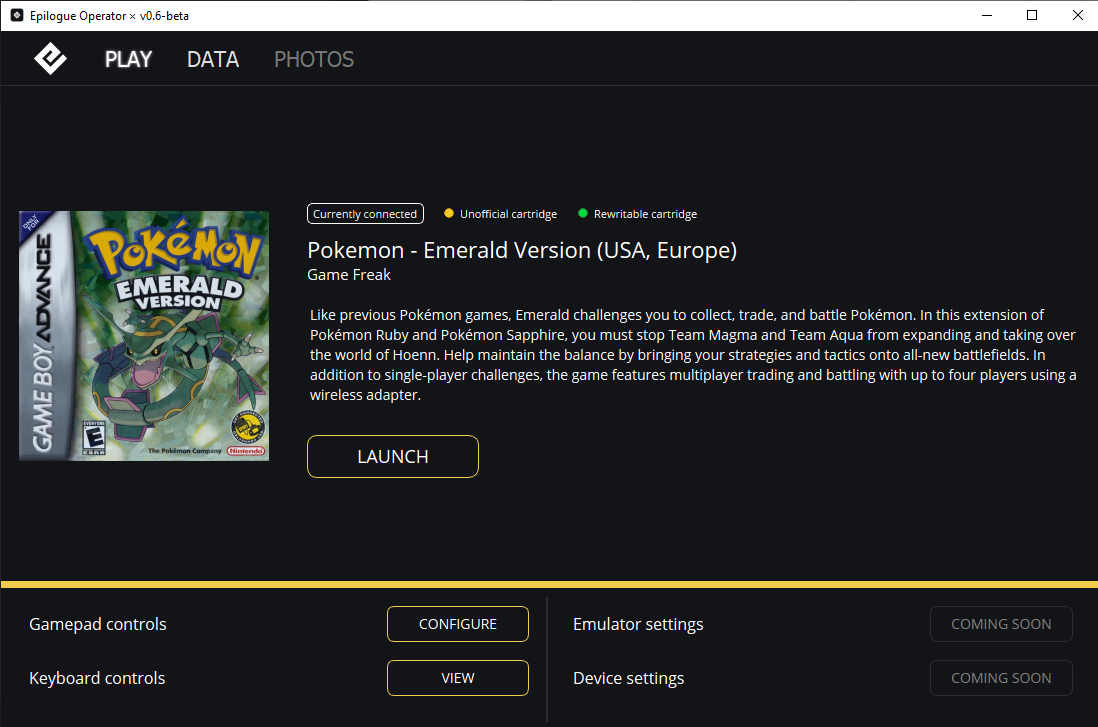
Task: Click the Device settings label
Action: pyautogui.click(x=628, y=678)
